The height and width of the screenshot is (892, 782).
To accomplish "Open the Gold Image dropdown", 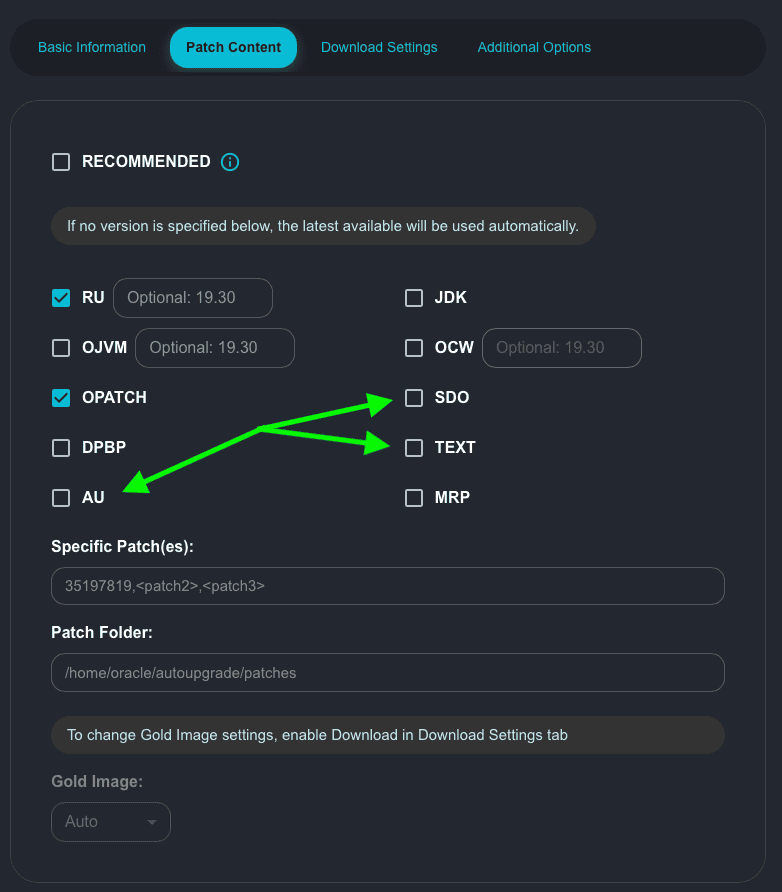I will pyautogui.click(x=111, y=822).
